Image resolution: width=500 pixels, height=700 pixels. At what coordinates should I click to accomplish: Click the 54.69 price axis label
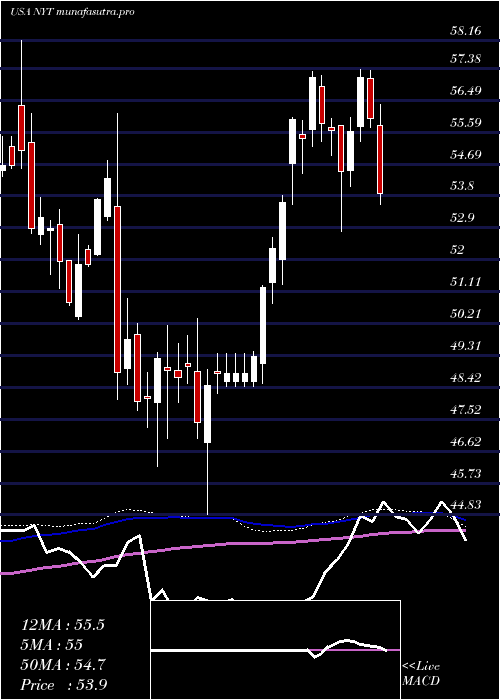click(x=465, y=155)
